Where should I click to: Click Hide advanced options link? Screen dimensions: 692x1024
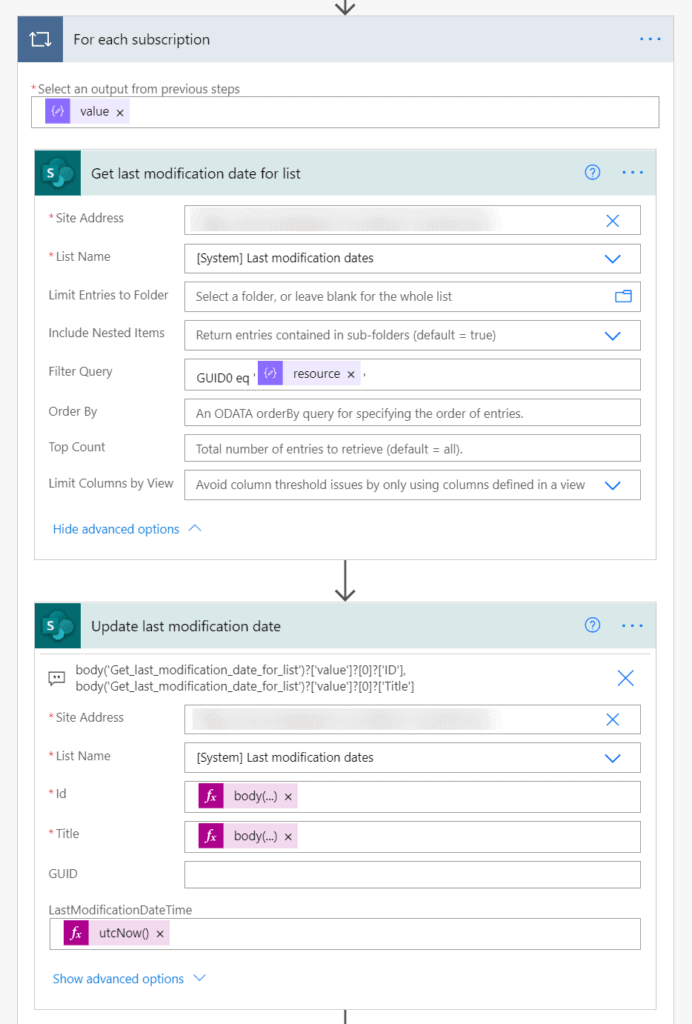[x=116, y=529]
